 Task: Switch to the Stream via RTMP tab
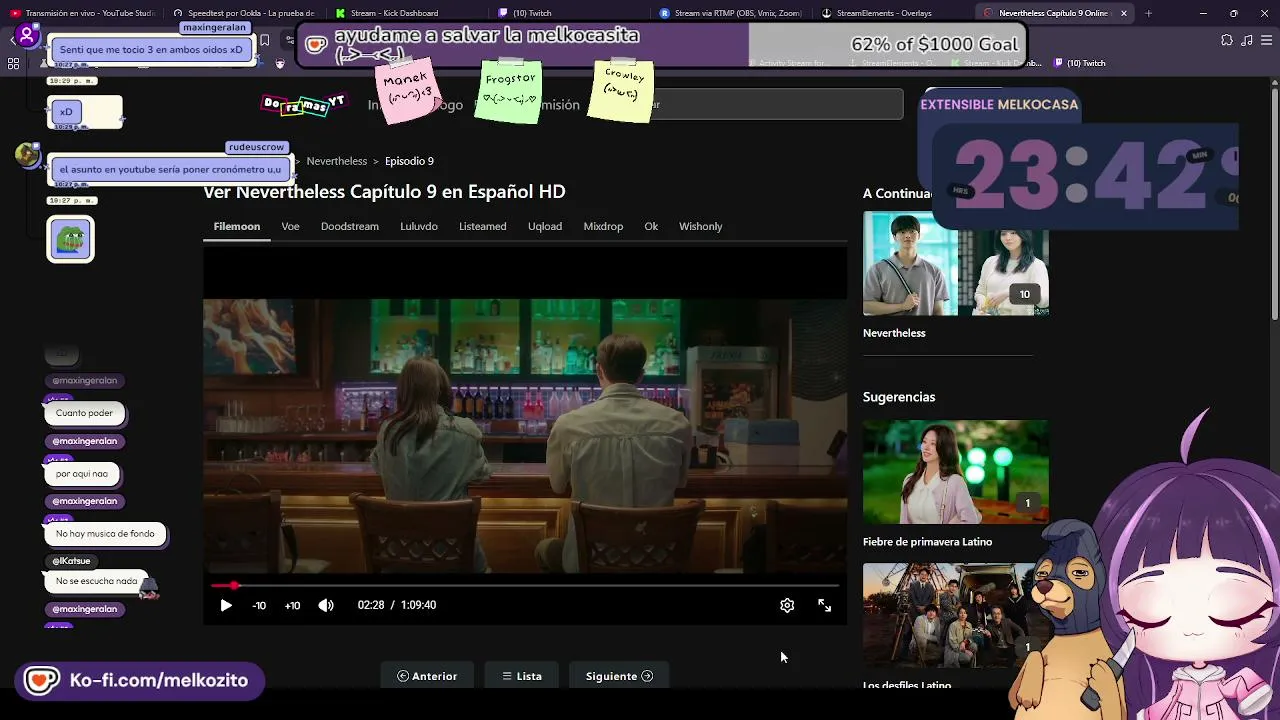[x=730, y=13]
